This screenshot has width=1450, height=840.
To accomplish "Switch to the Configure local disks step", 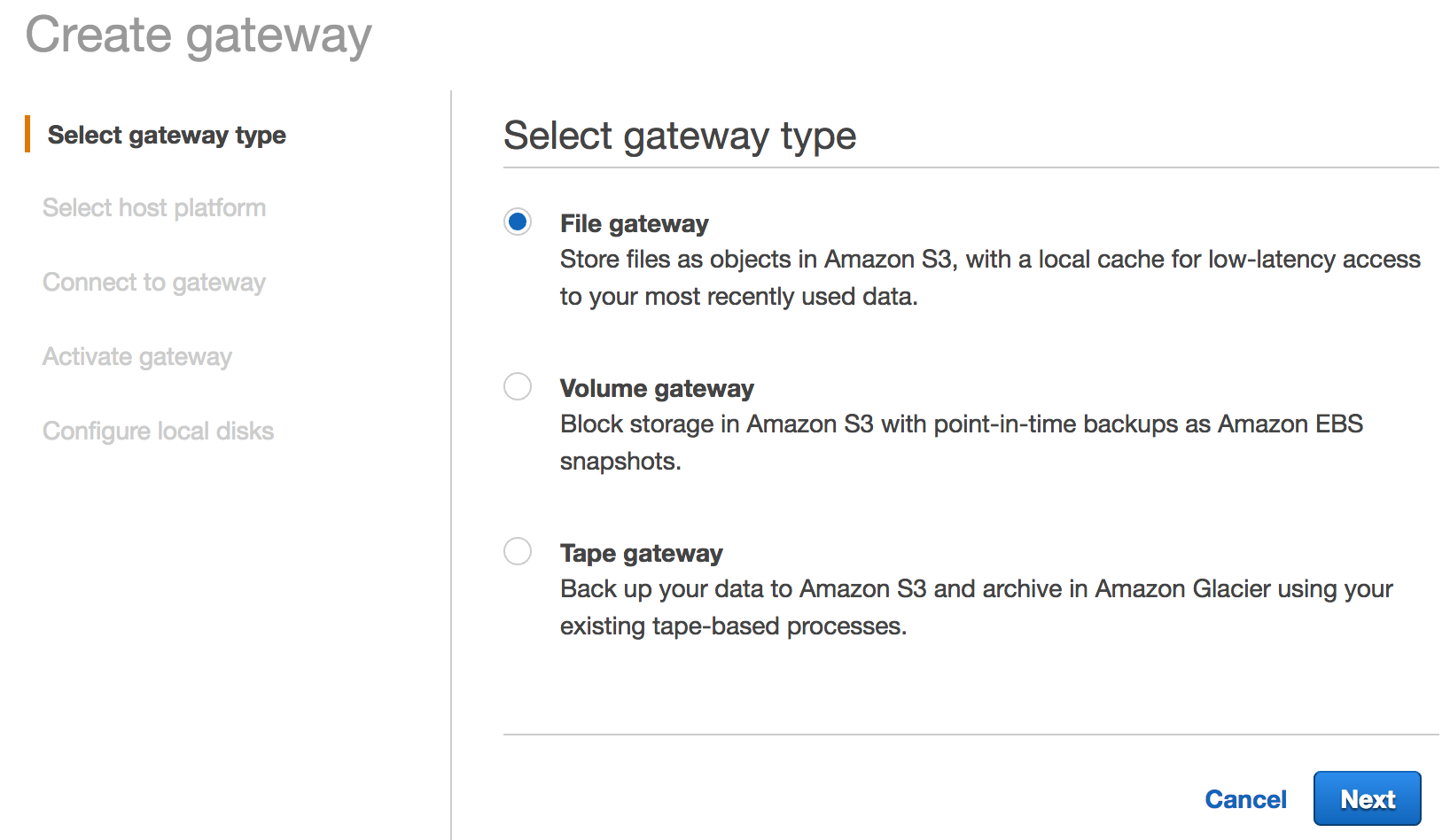I will coord(158,431).
